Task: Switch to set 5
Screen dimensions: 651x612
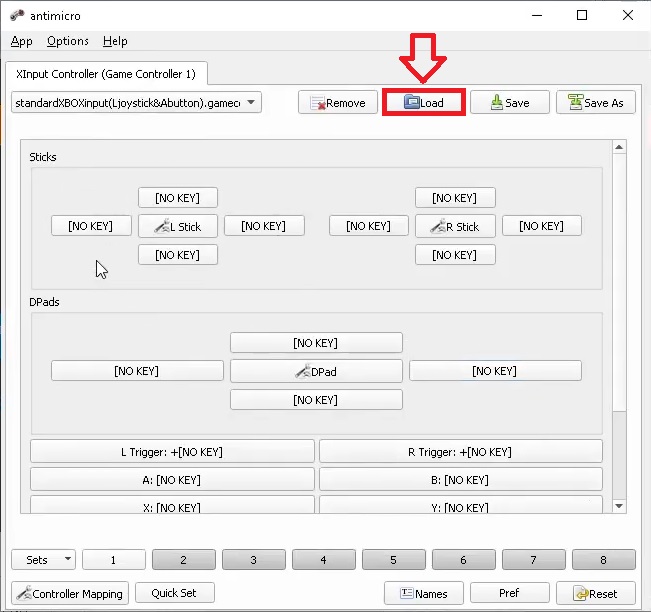Action: (x=394, y=560)
